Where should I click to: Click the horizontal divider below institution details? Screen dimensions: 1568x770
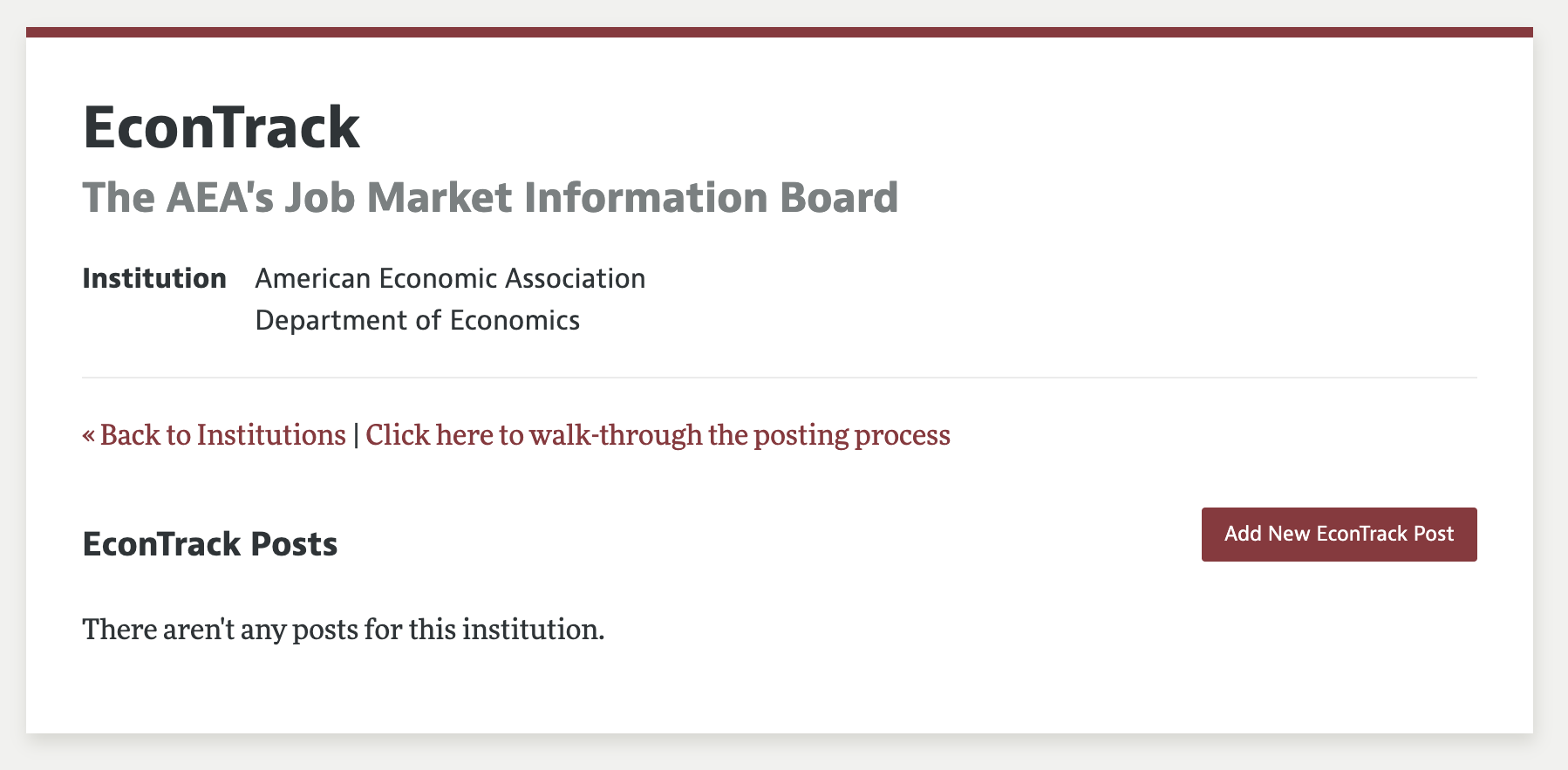[x=779, y=378]
